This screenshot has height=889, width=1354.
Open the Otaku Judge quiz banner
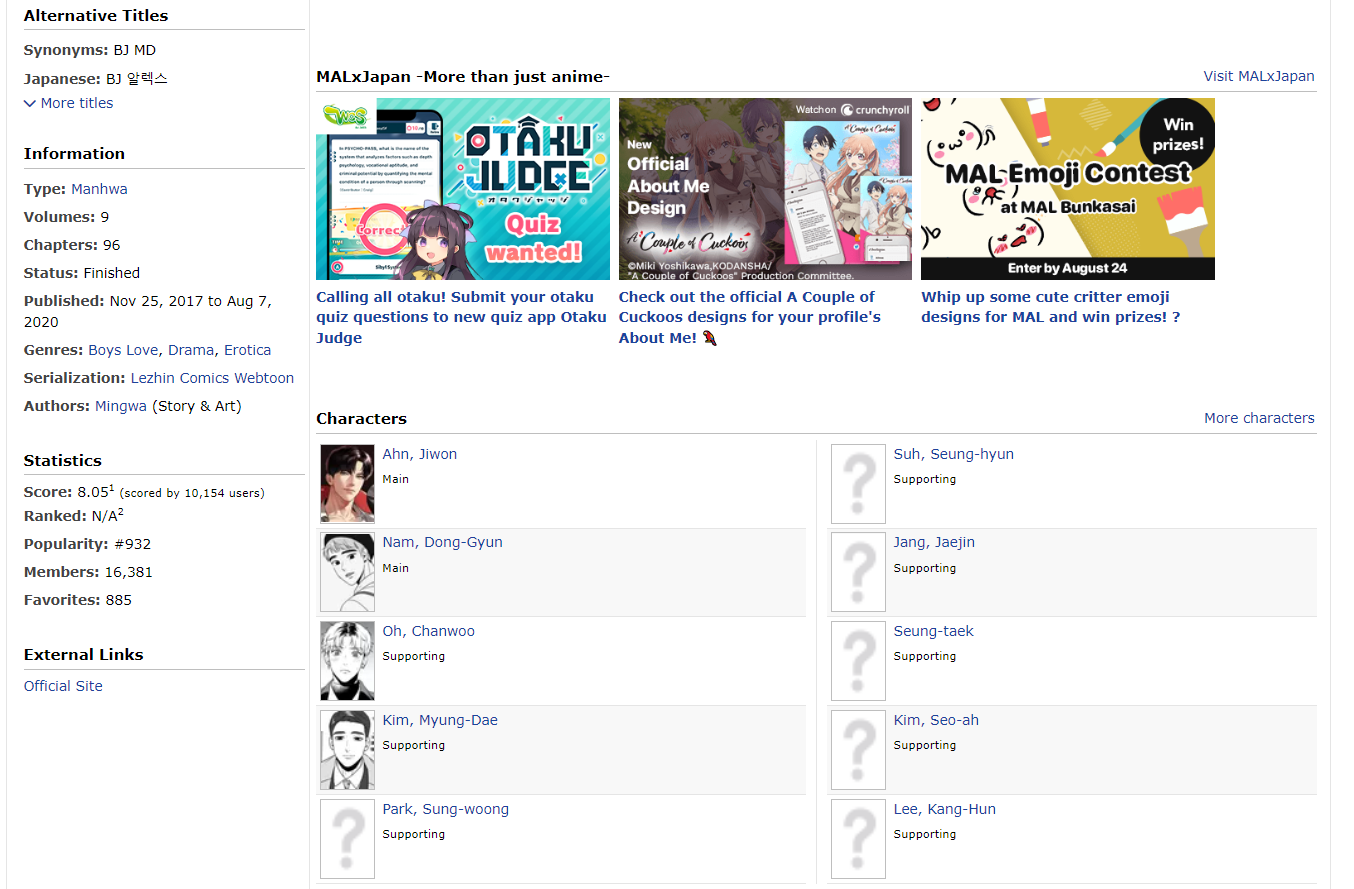(462, 189)
